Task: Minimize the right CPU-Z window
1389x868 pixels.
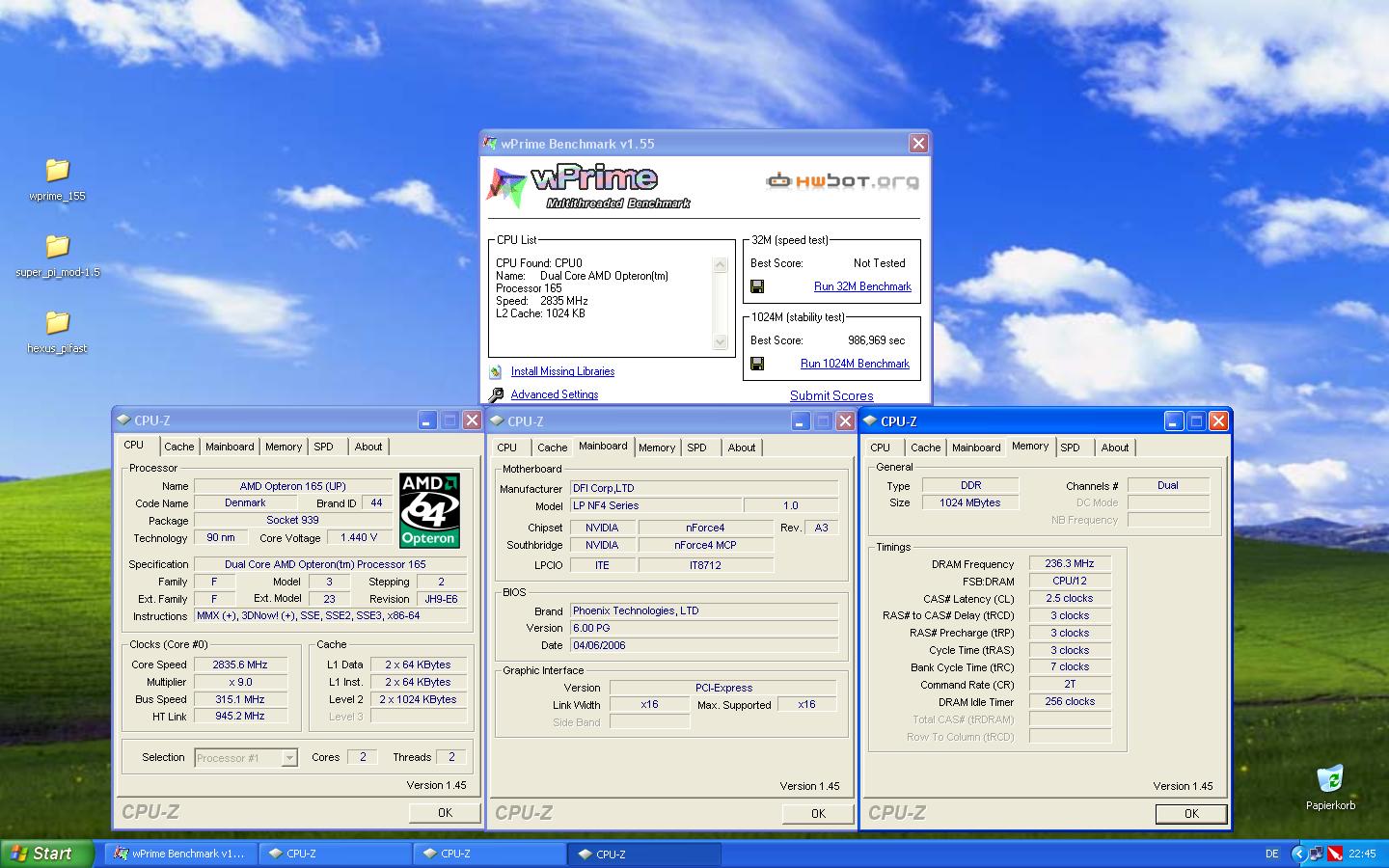Action: [x=1173, y=421]
